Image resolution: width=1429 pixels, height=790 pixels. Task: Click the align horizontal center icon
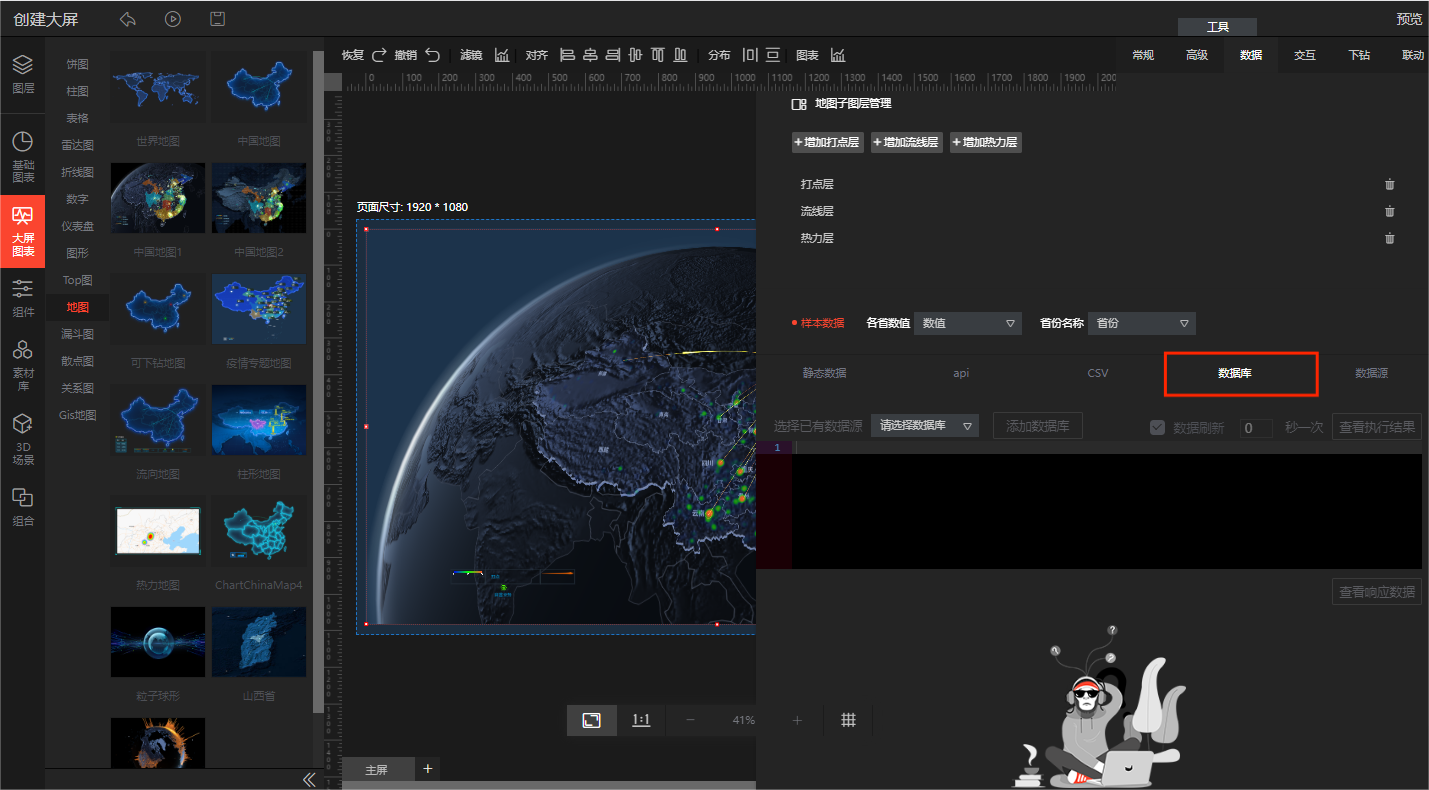pyautogui.click(x=590, y=55)
